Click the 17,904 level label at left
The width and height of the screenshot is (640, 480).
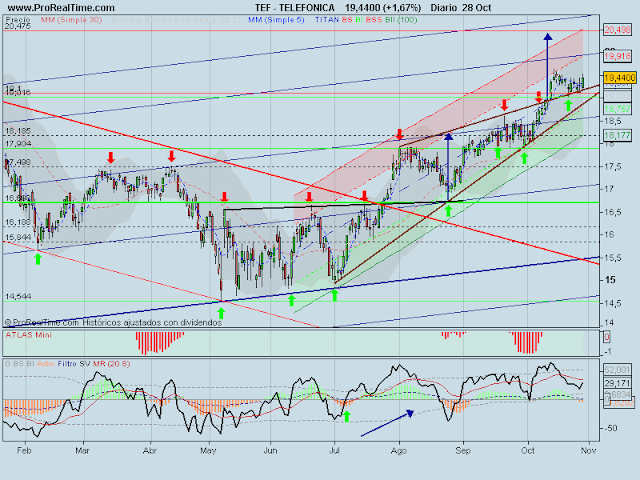(18, 144)
